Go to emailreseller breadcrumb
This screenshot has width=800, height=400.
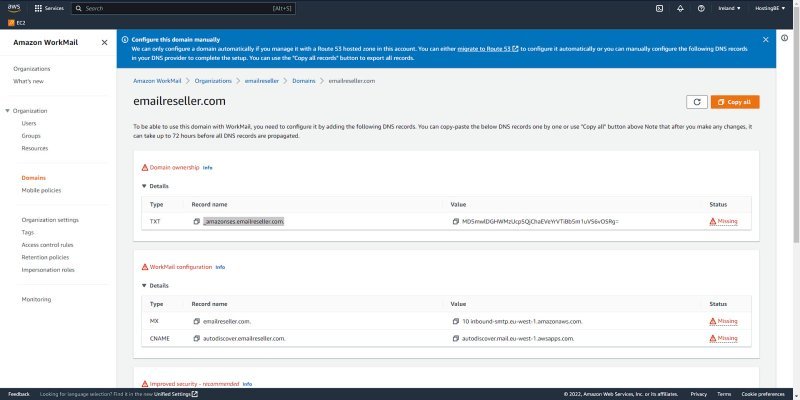click(262, 81)
